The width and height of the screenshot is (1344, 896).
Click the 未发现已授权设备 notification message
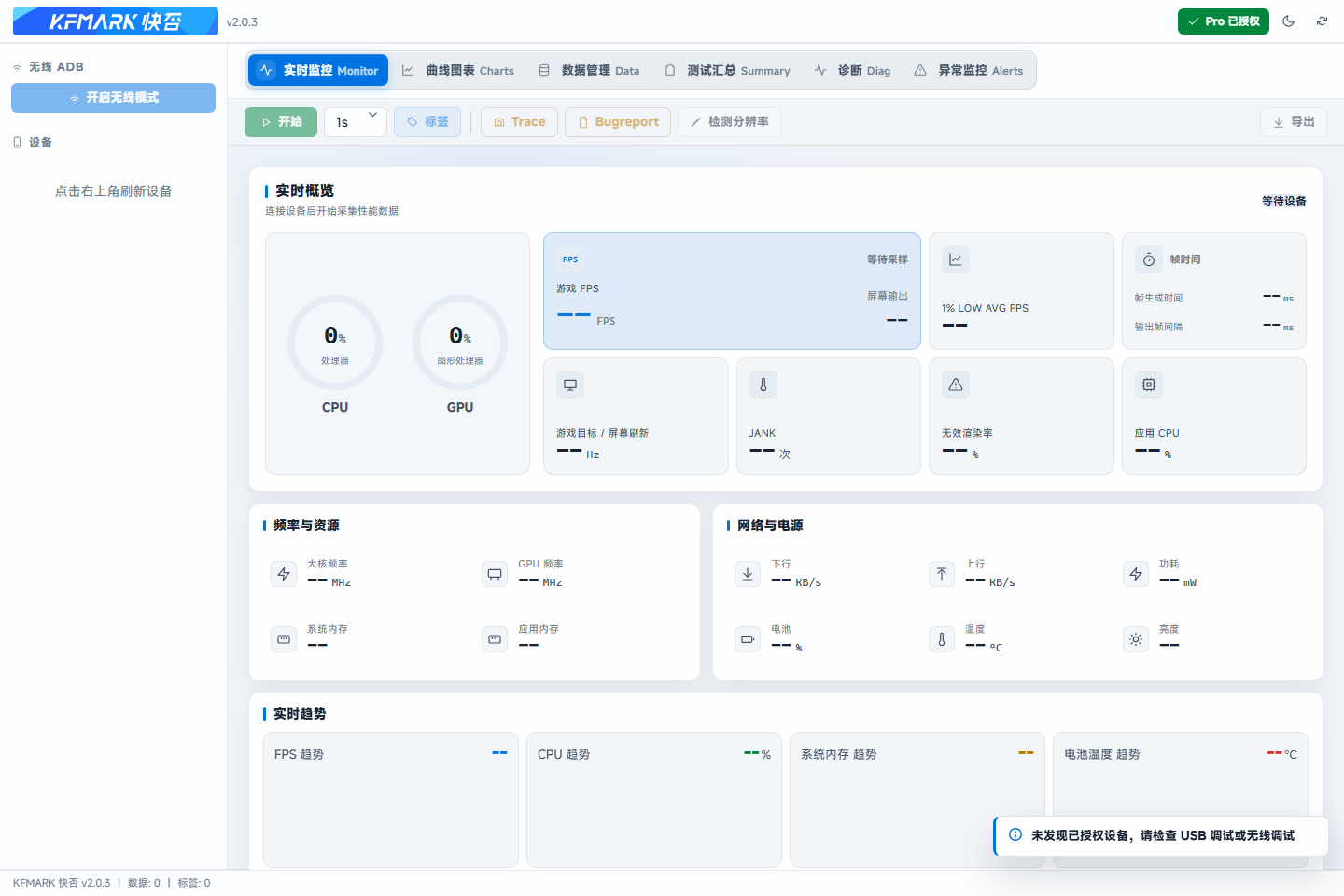pos(1162,835)
